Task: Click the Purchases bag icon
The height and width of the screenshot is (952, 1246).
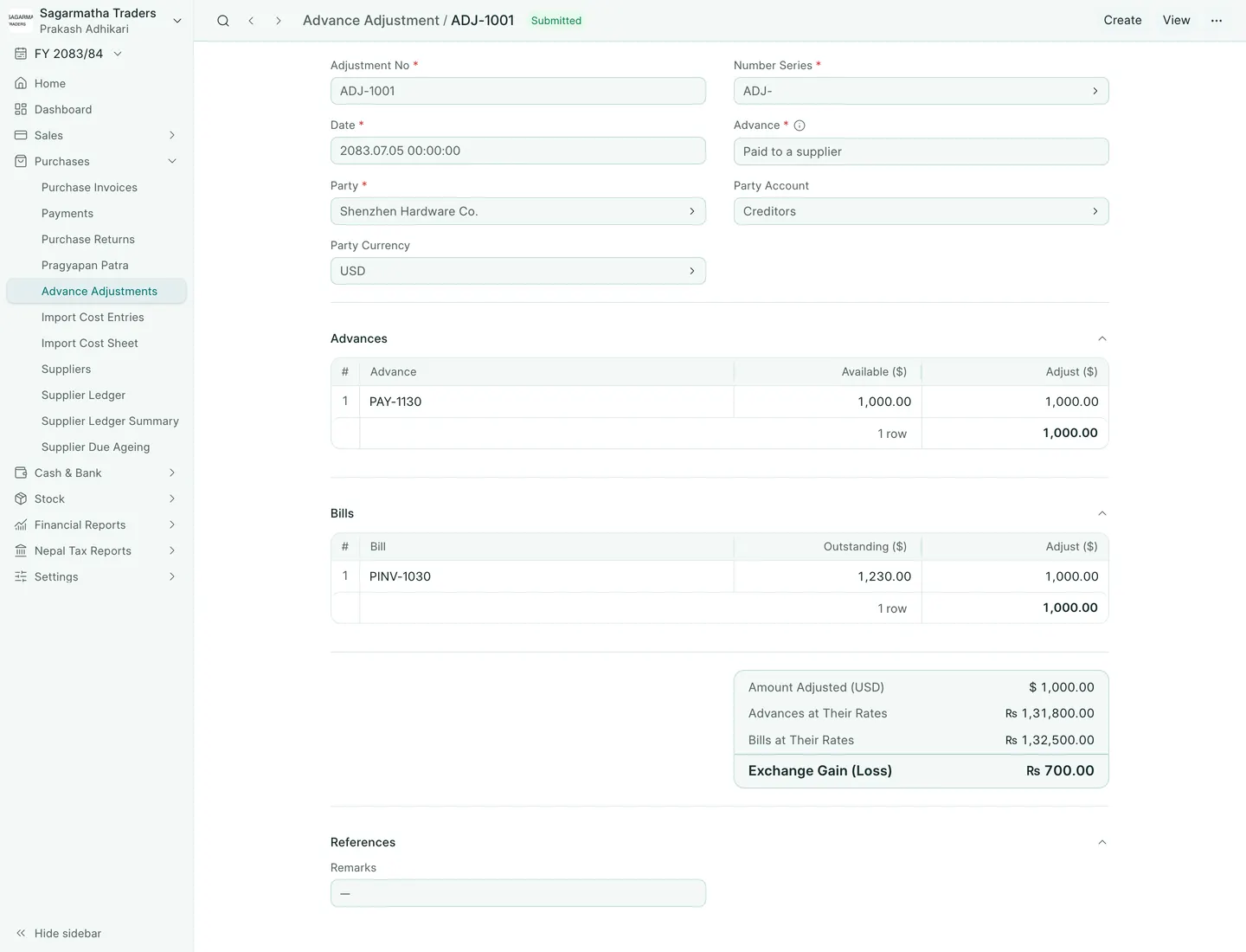Action: [x=21, y=161]
